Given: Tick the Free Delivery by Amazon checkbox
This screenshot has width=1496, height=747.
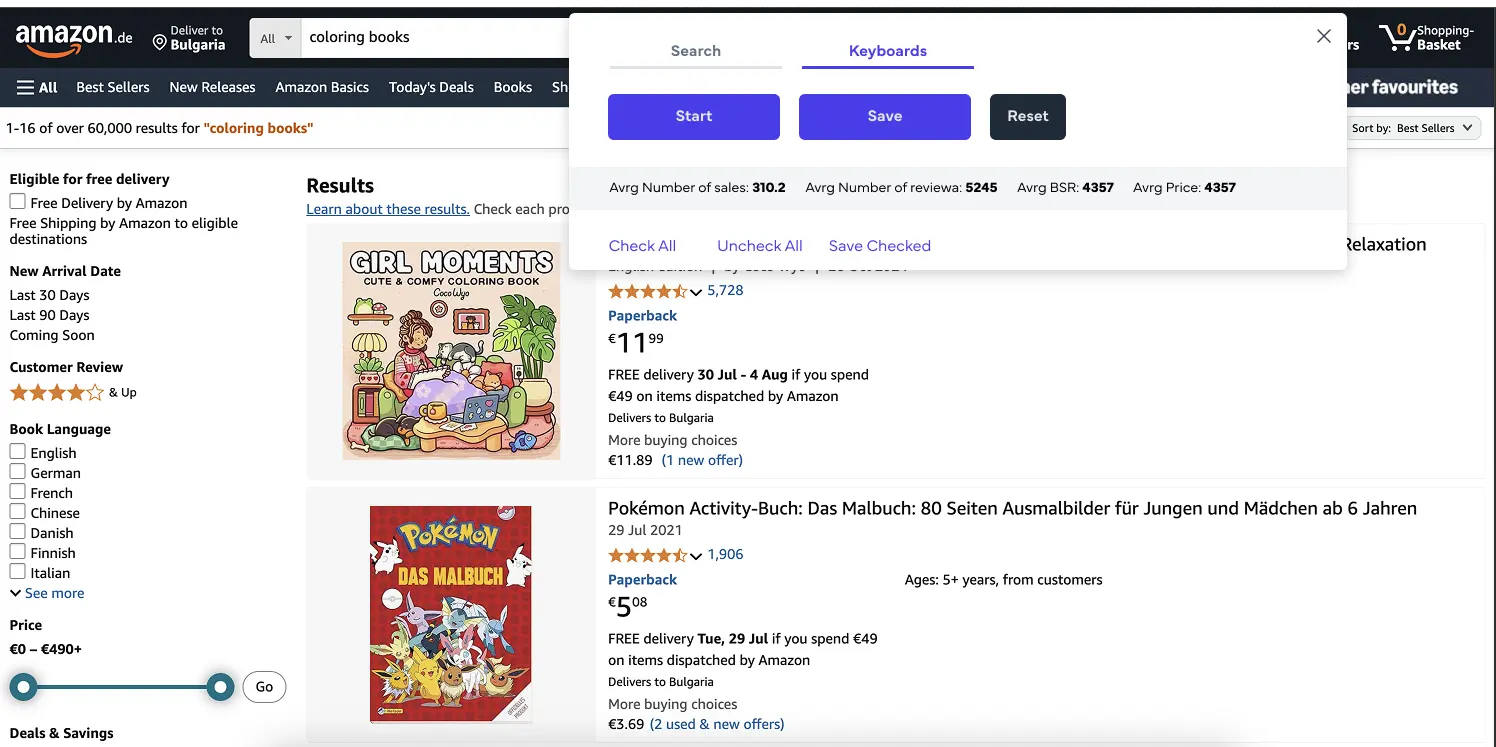Looking at the screenshot, I should [18, 202].
